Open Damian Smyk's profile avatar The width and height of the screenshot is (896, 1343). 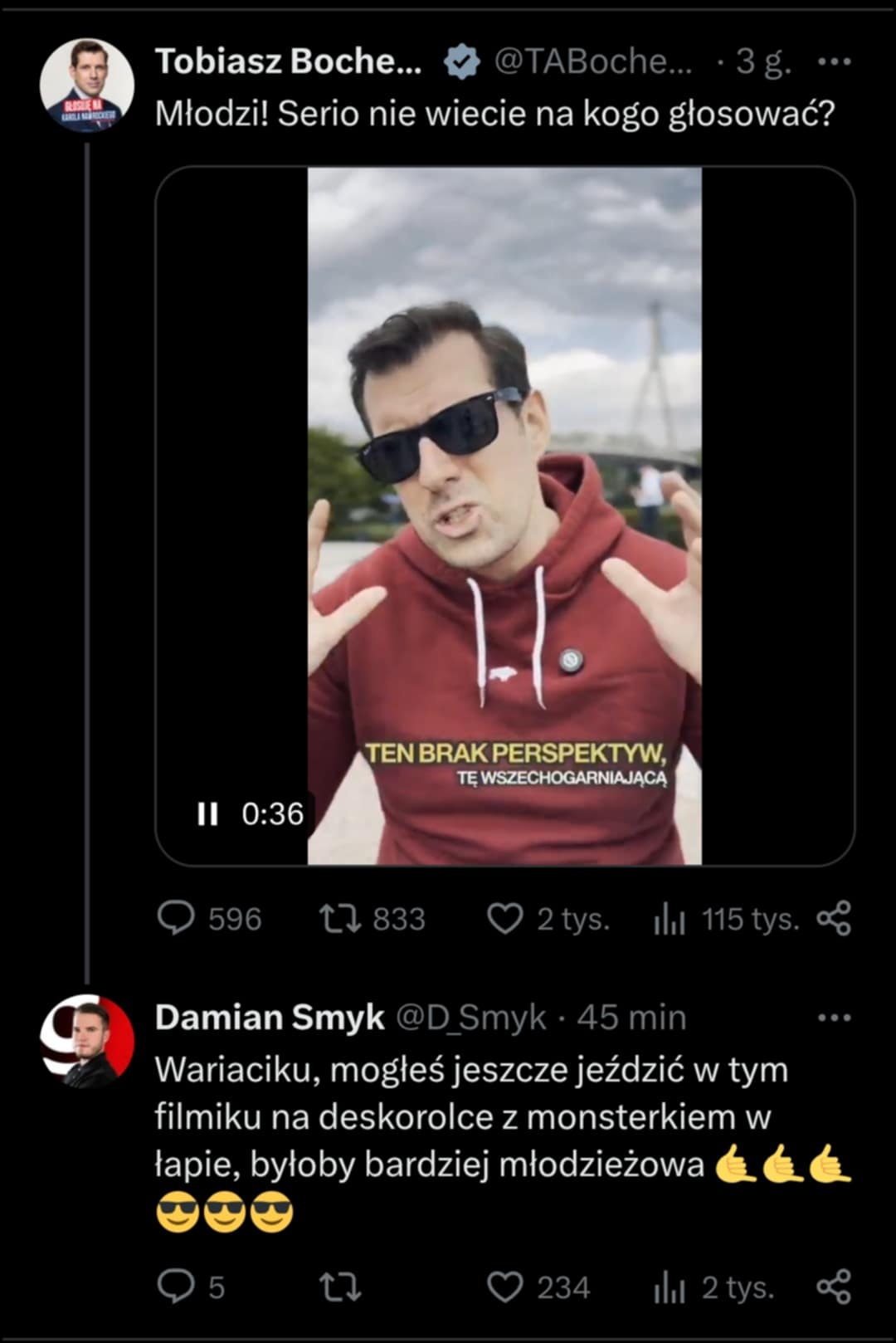[87, 1041]
